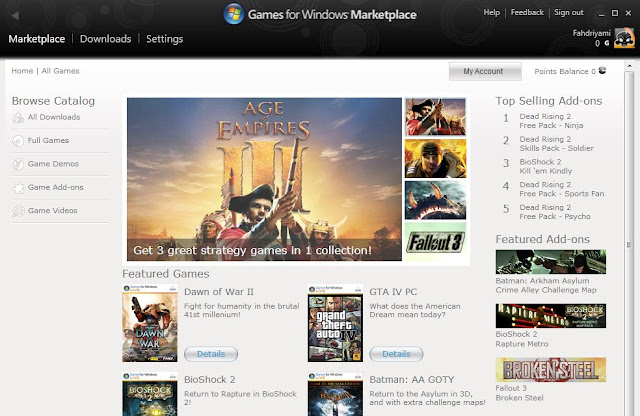Click the scroll-up arrow of page scrollbar

tap(629, 65)
